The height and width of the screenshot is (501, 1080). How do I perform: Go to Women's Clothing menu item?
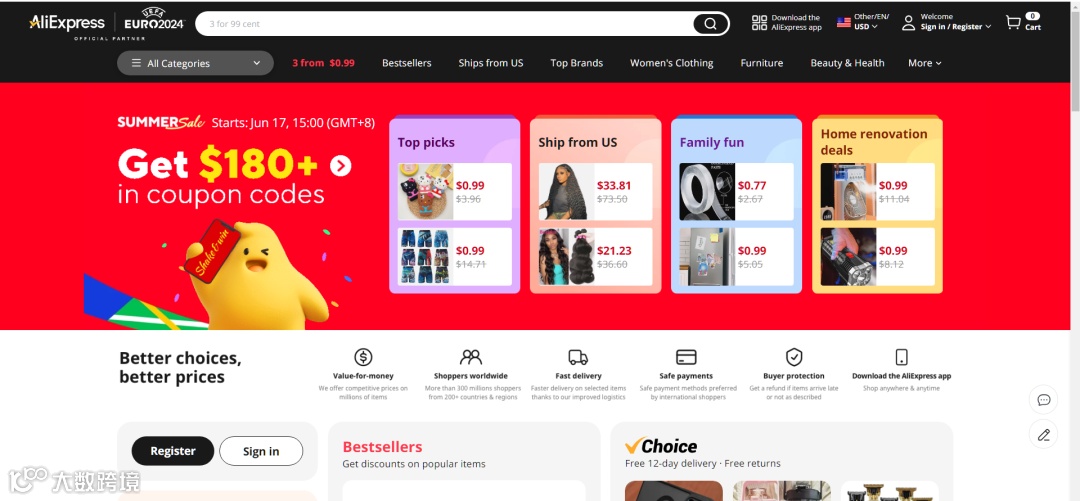(672, 63)
